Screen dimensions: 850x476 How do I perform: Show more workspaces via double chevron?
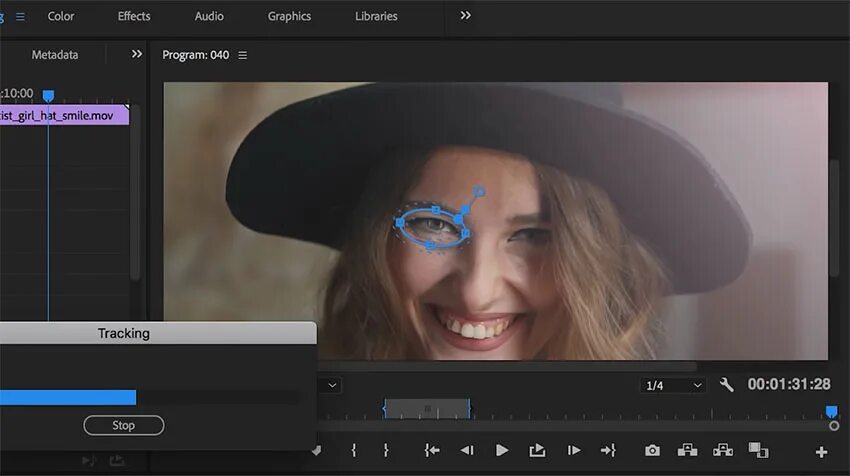[465, 16]
